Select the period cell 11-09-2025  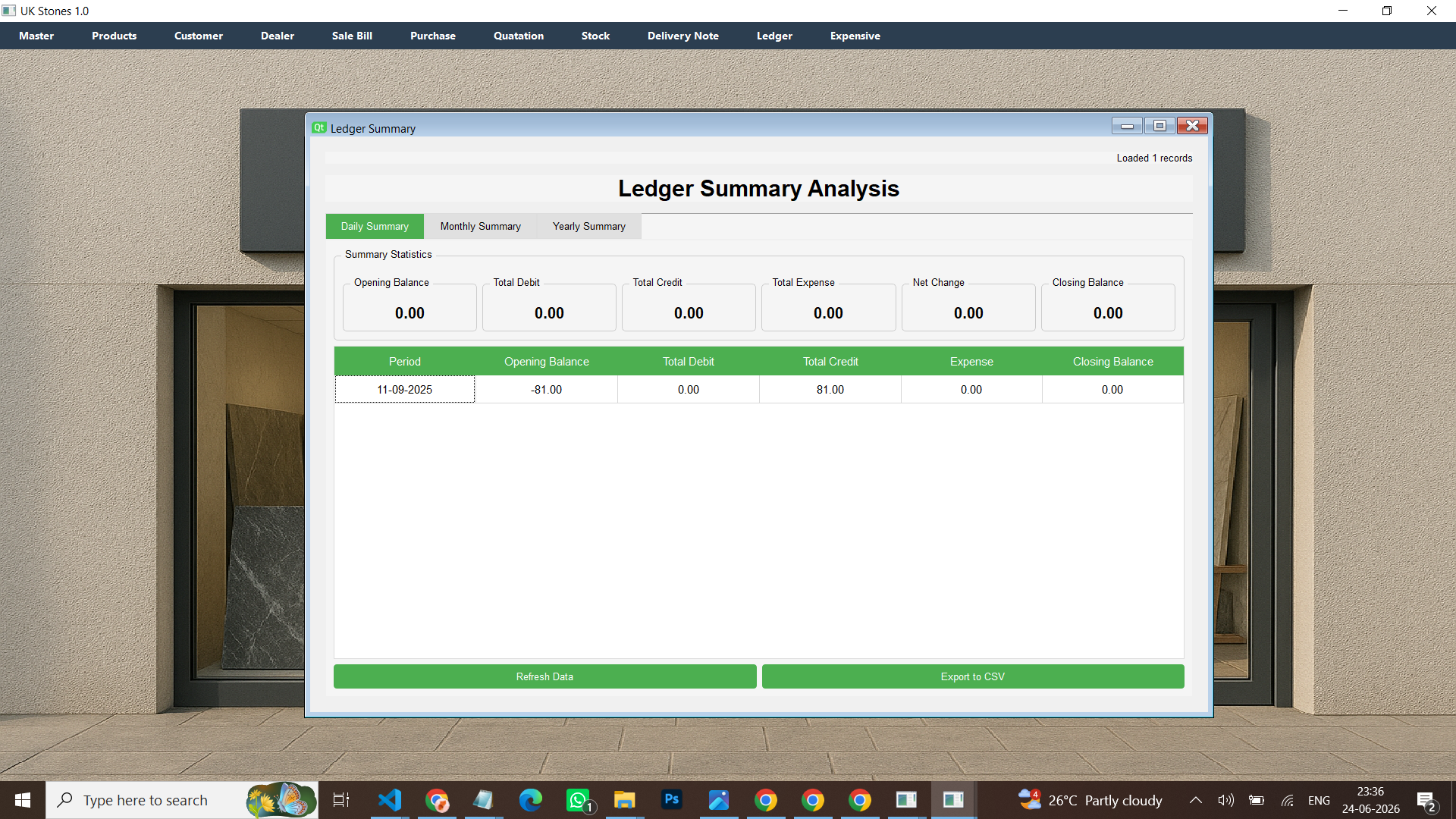[x=405, y=390]
